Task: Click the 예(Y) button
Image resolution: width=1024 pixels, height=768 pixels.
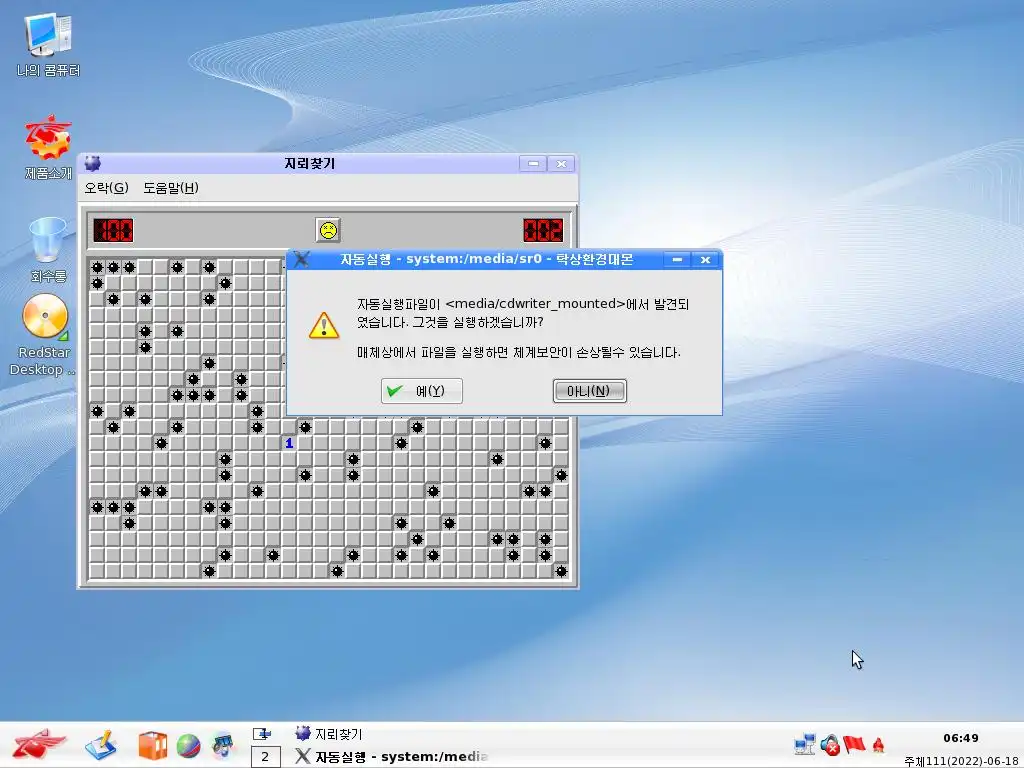Action: (x=422, y=391)
